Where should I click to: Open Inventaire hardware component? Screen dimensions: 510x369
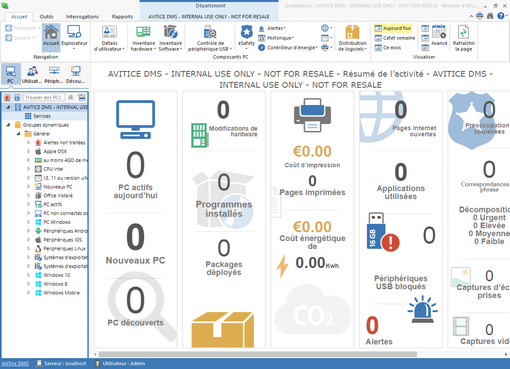coord(143,38)
